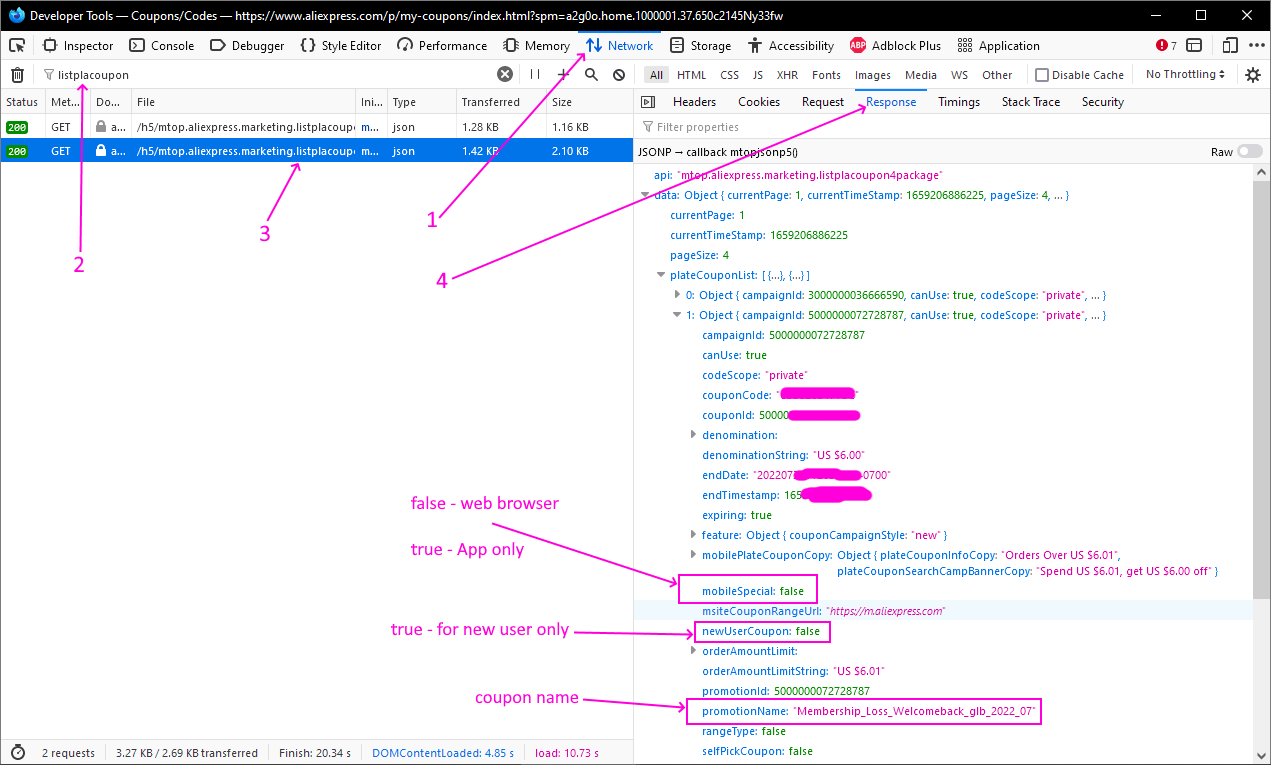
Task: Open the Adblock Plus panel
Action: pyautogui.click(x=895, y=45)
